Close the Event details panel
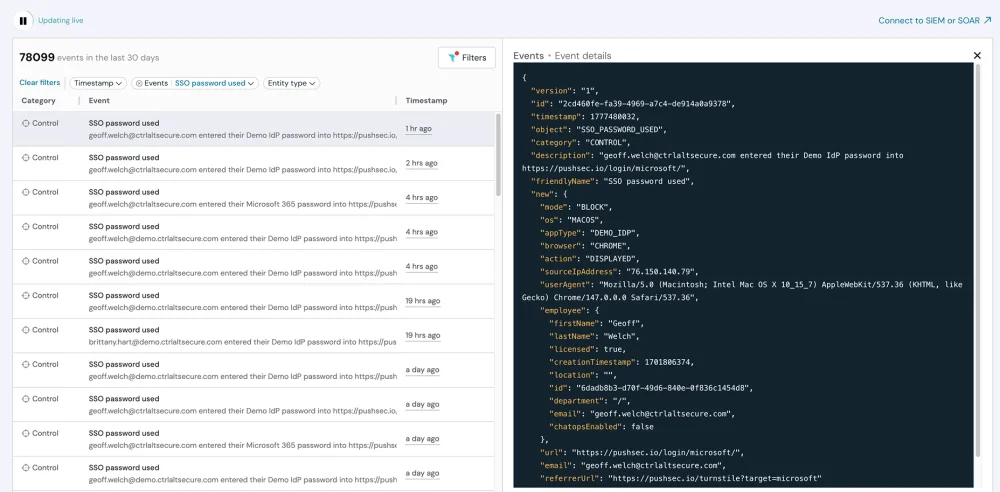The image size is (1000, 492). coord(977,56)
